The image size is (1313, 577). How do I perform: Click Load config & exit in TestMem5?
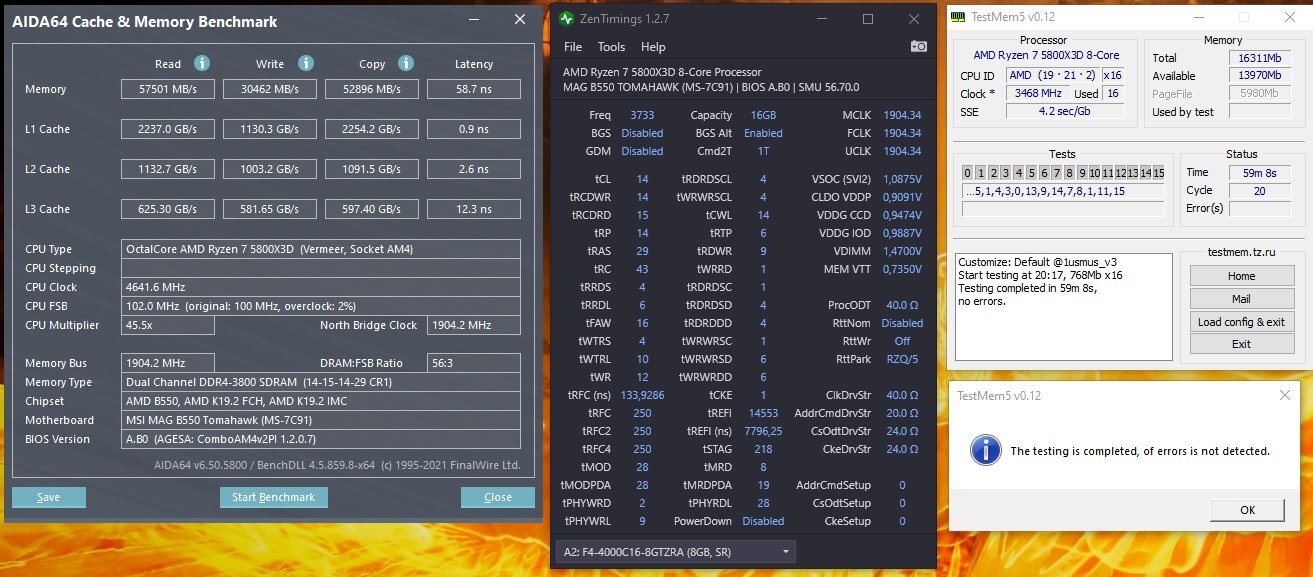click(x=1241, y=322)
